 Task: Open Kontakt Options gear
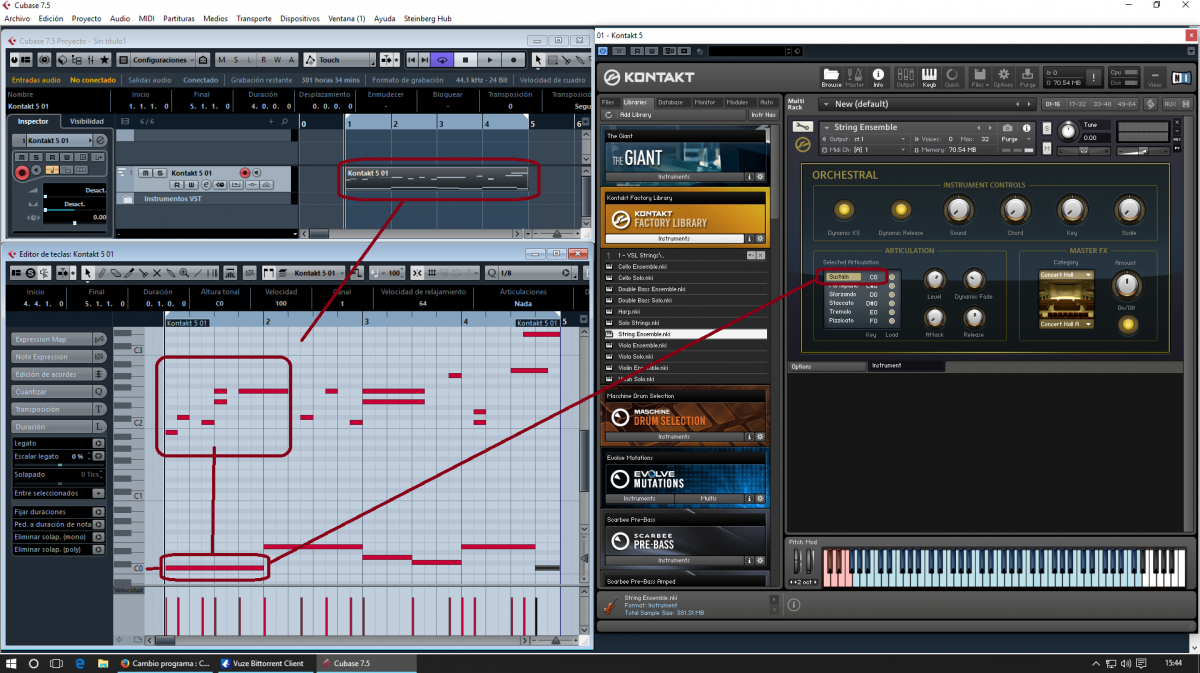(1003, 77)
